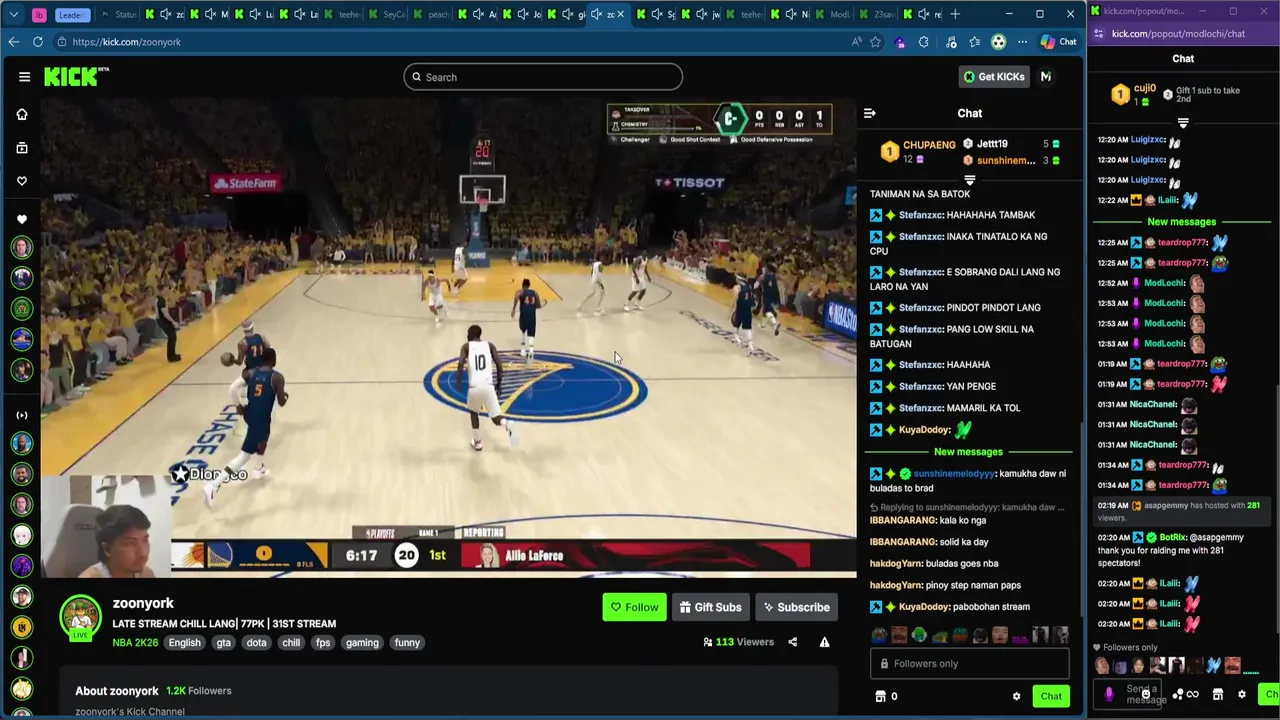Go to the Kick home icon in sidebar
The width and height of the screenshot is (1280, 720).
[x=22, y=114]
